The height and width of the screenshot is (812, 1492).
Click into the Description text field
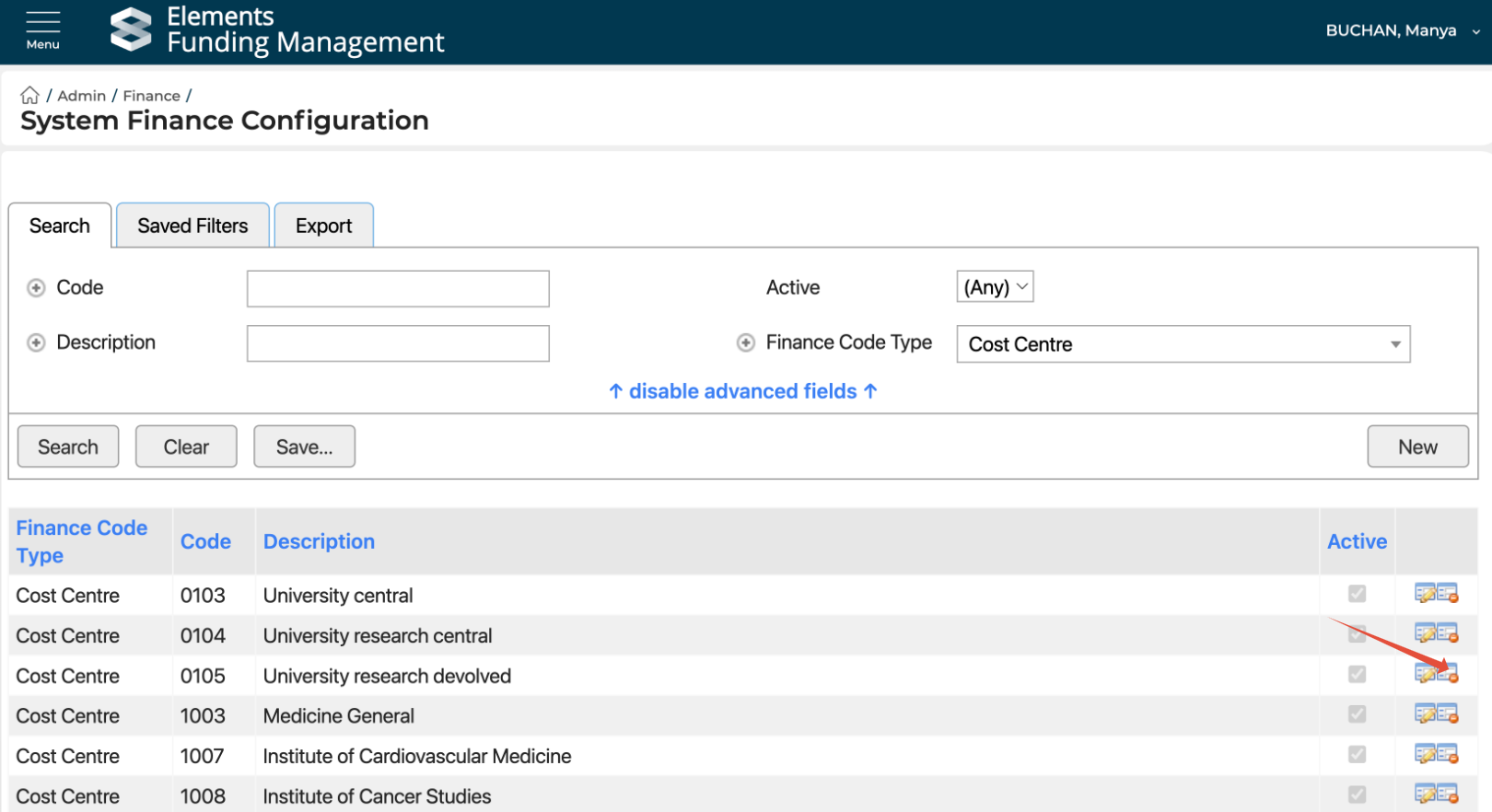click(x=398, y=343)
